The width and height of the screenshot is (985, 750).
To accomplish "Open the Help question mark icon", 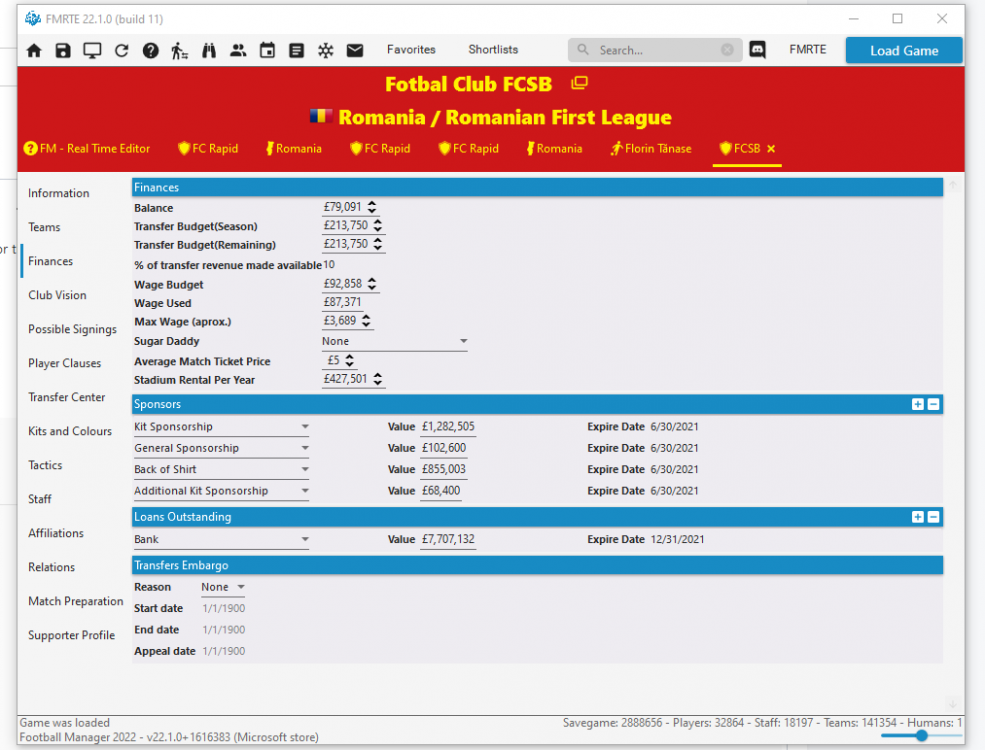I will [x=150, y=50].
